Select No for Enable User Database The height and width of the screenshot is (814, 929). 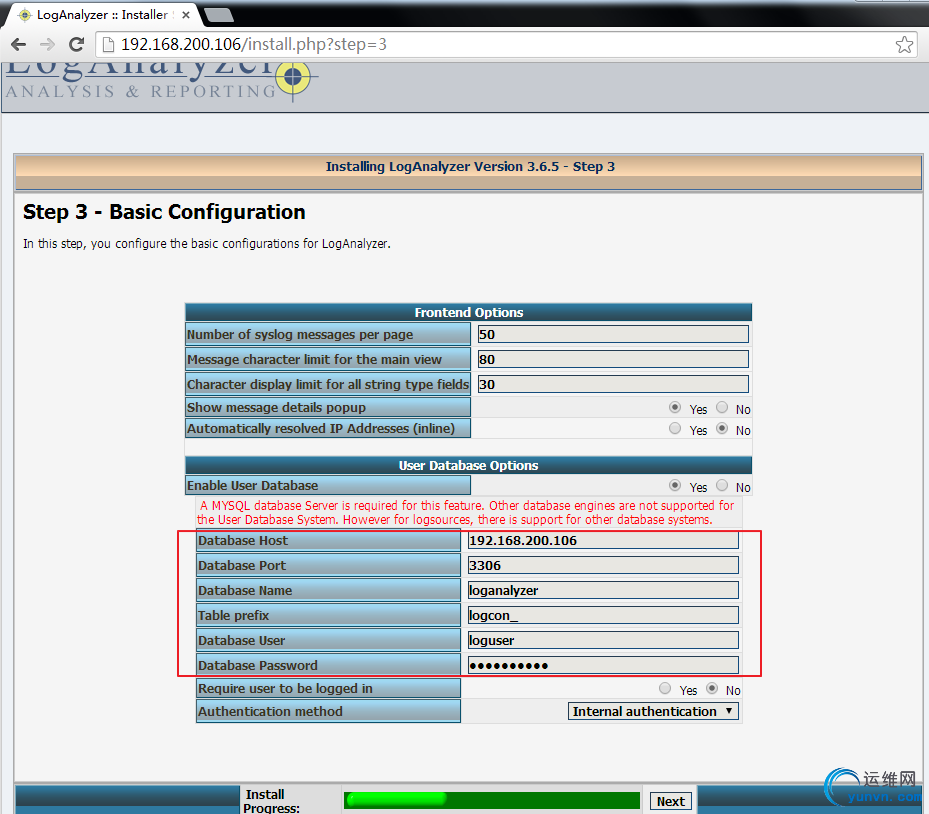pyautogui.click(x=722, y=485)
